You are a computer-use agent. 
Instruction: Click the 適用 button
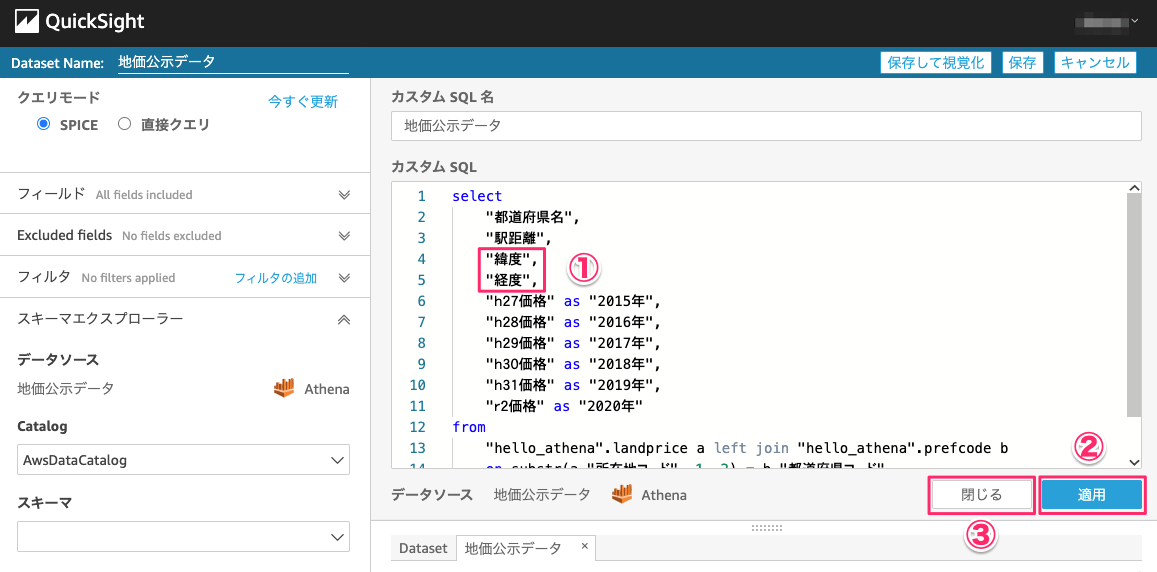1092,495
